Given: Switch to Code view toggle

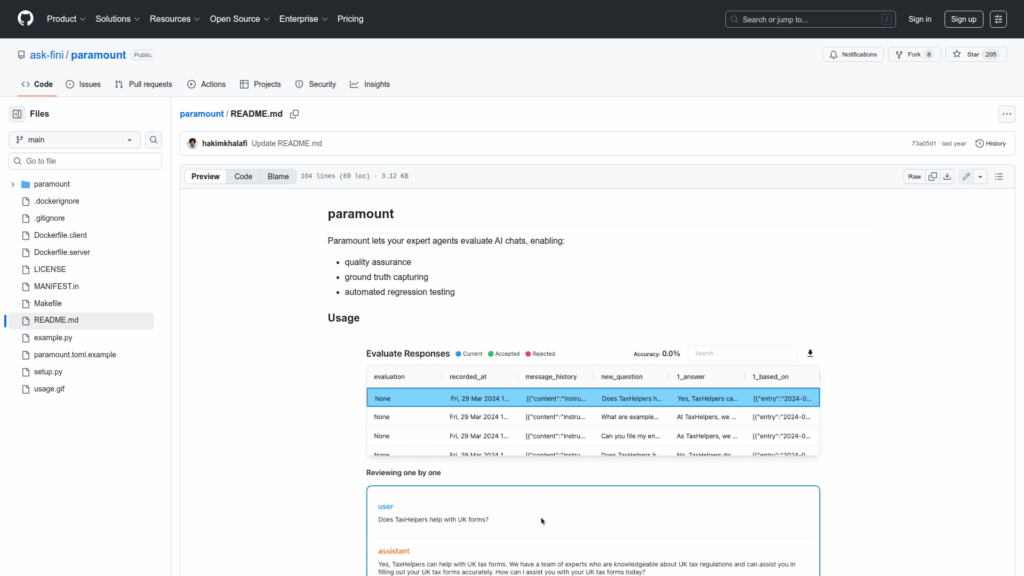Looking at the screenshot, I should pos(243,177).
